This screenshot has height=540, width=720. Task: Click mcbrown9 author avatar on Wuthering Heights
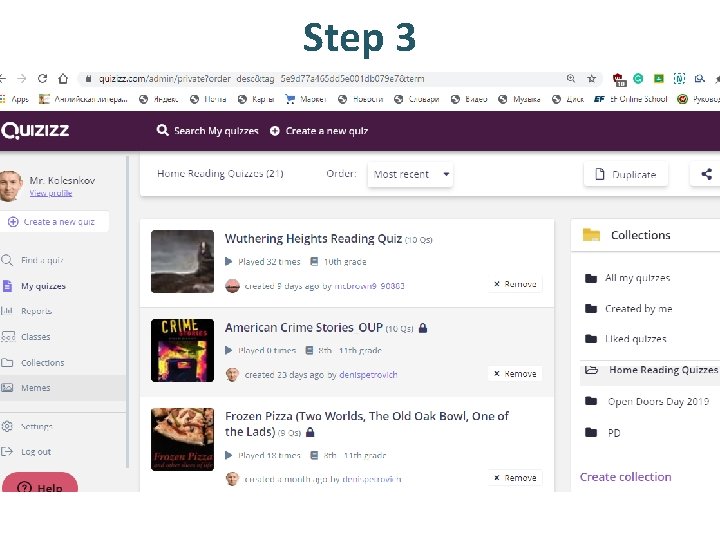click(x=232, y=286)
